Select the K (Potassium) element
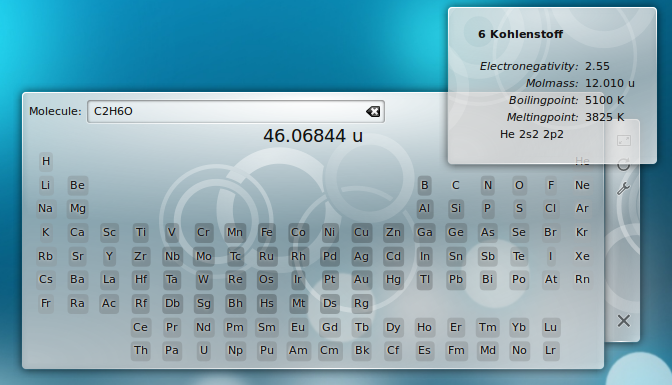The height and width of the screenshot is (385, 672). (45, 232)
